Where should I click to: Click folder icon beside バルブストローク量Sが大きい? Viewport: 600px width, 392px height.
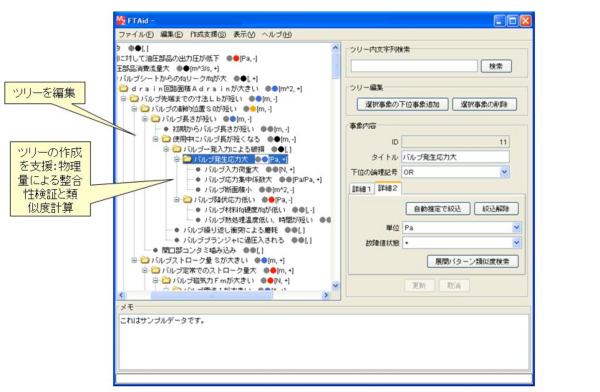145,260
